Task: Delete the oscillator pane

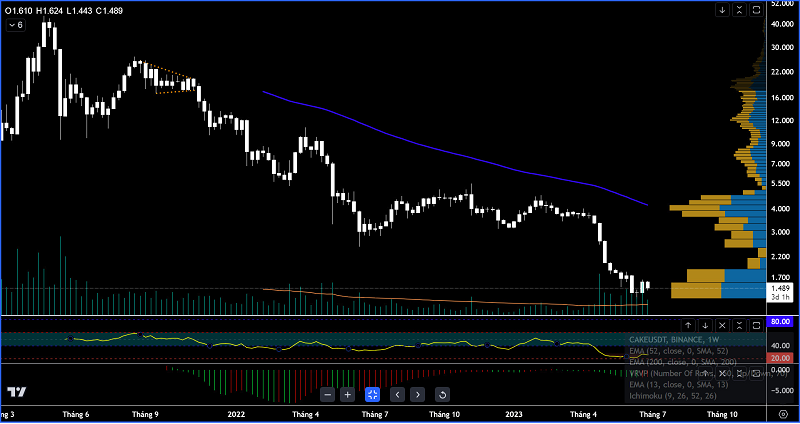Action: (x=722, y=325)
